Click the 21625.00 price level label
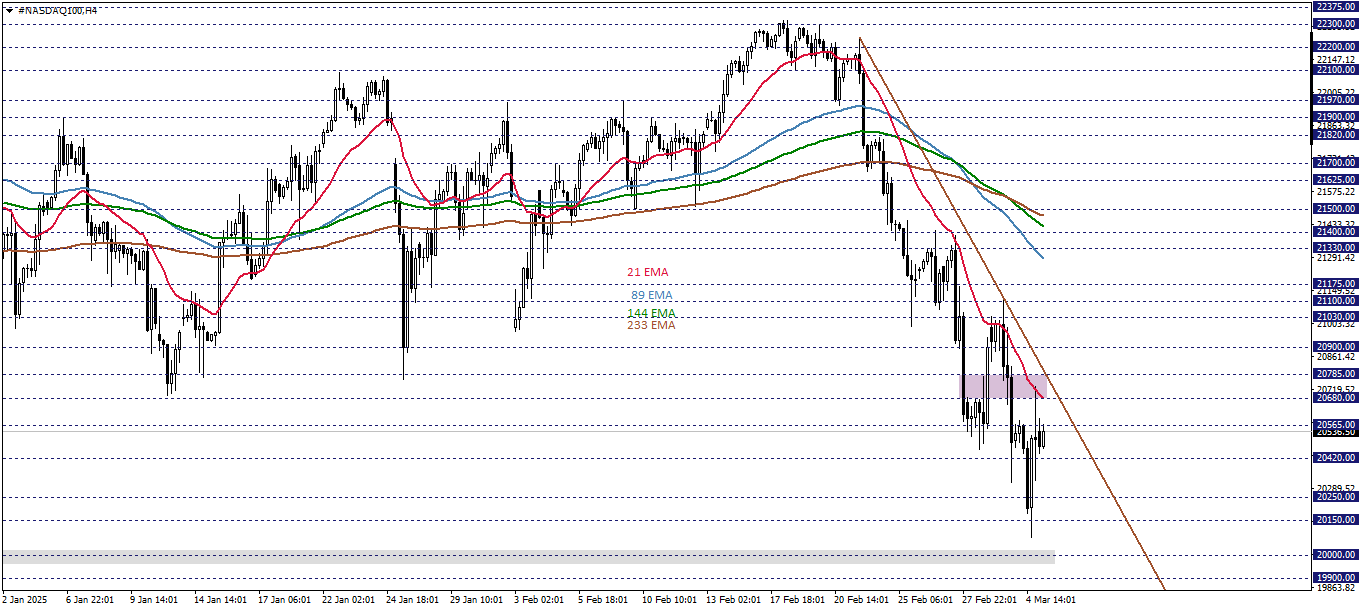 [1336, 179]
